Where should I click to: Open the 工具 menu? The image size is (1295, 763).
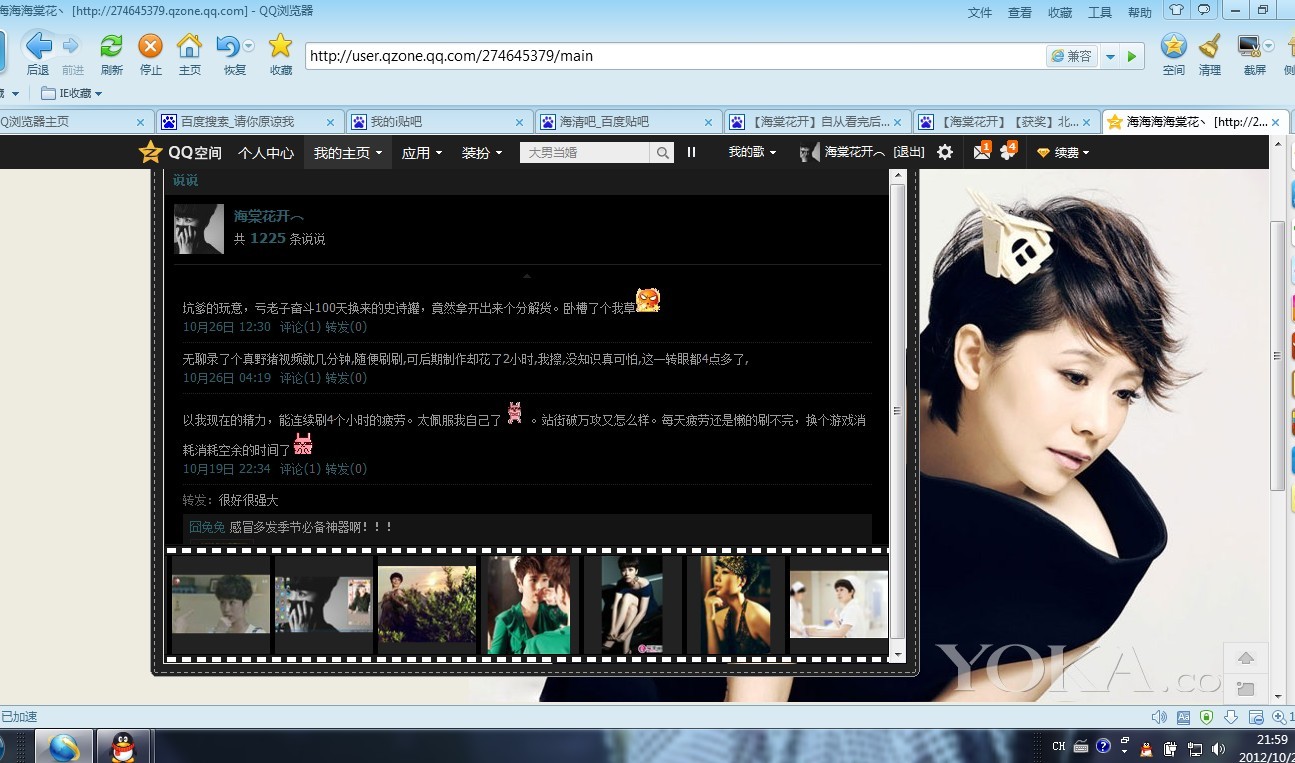(x=1100, y=12)
